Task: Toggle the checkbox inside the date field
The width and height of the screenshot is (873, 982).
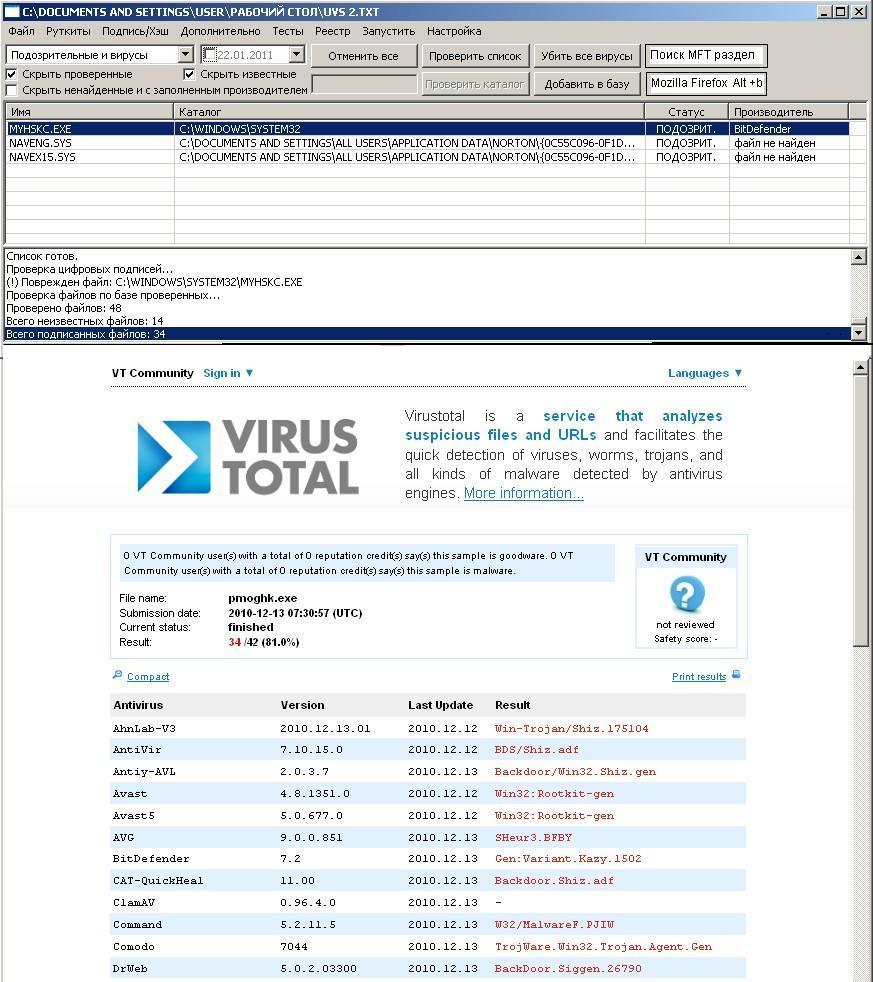Action: point(210,55)
